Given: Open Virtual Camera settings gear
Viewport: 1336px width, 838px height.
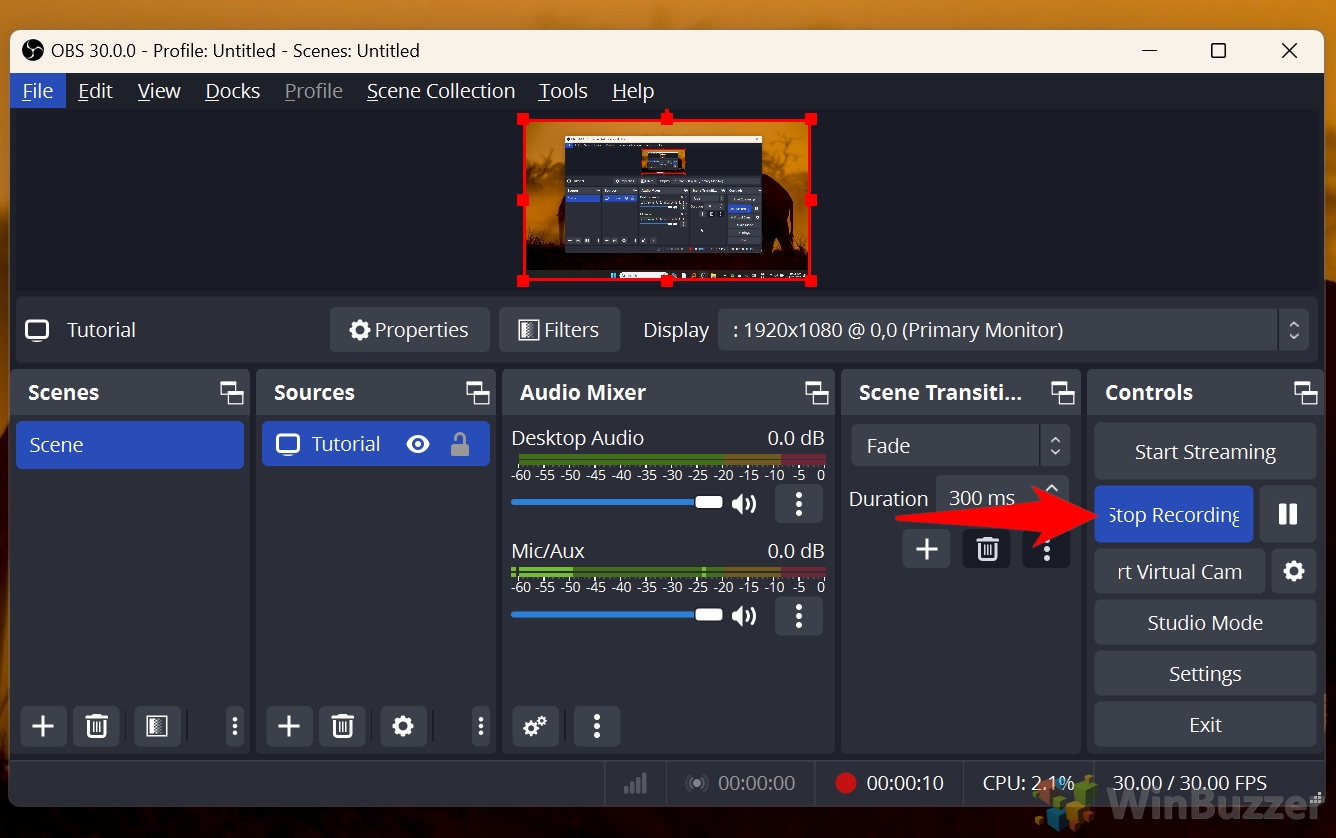Looking at the screenshot, I should coord(1294,571).
